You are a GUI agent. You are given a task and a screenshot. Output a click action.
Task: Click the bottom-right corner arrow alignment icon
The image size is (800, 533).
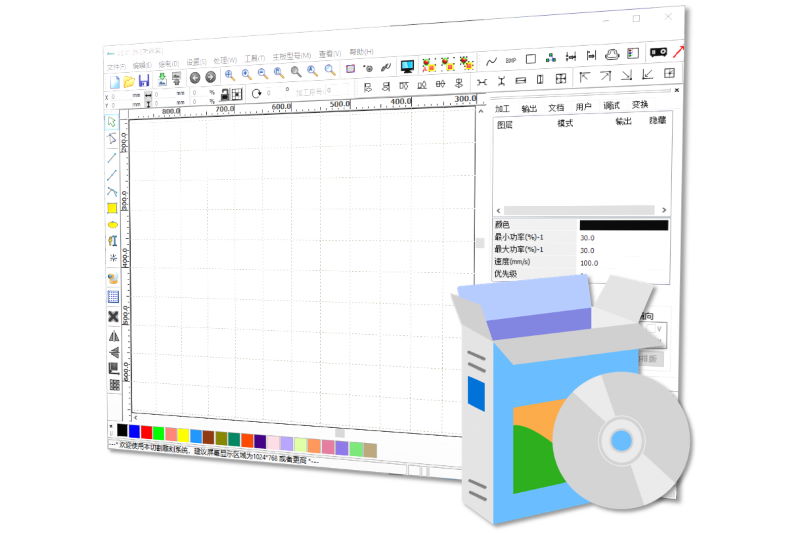[627, 75]
